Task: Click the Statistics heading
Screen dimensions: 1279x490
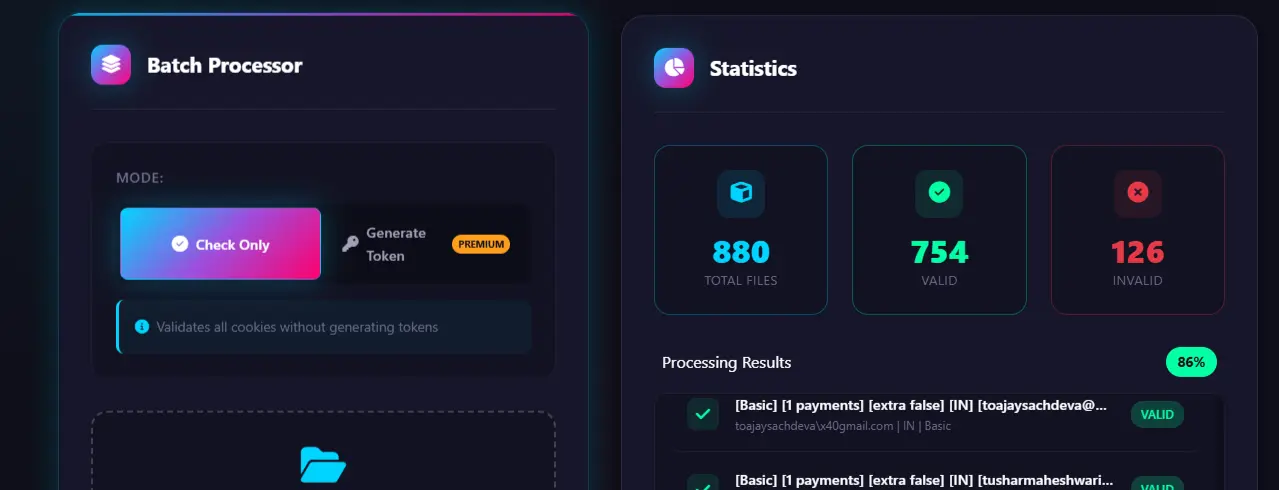Action: [753, 69]
